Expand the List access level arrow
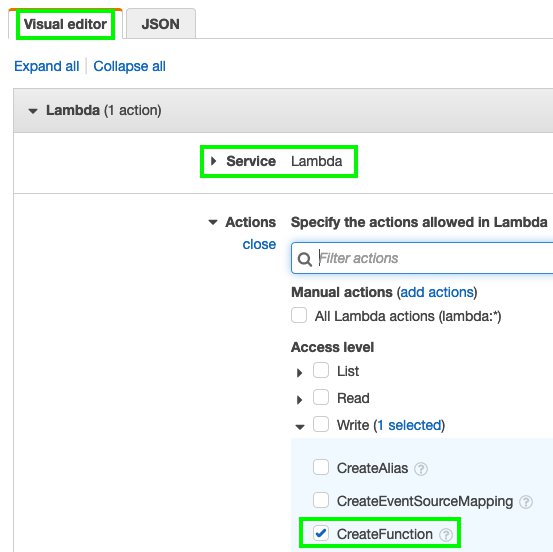The width and height of the screenshot is (553, 552). (299, 372)
